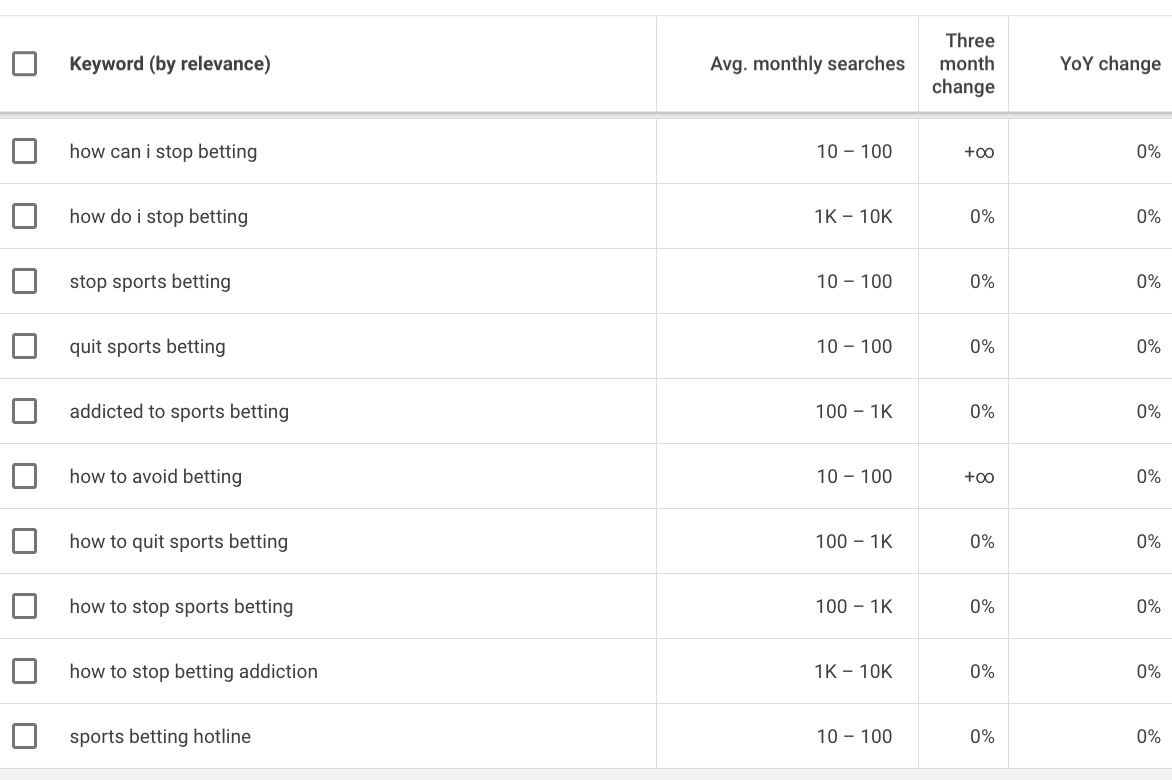Screen dimensions: 1172x780
Task: Check the 'addicted to sports betting' row
Action: 24,411
